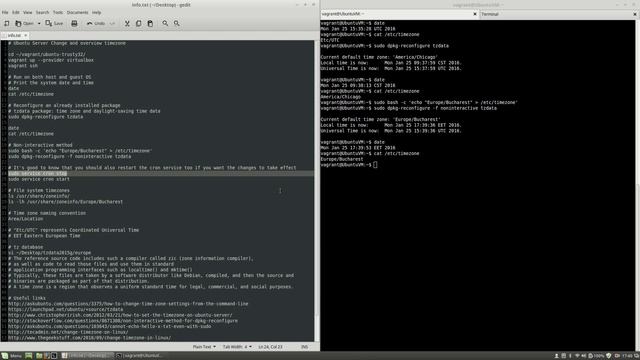Open Find with the first magnifier icon
The height and width of the screenshot is (360, 640).
tap(165, 23)
